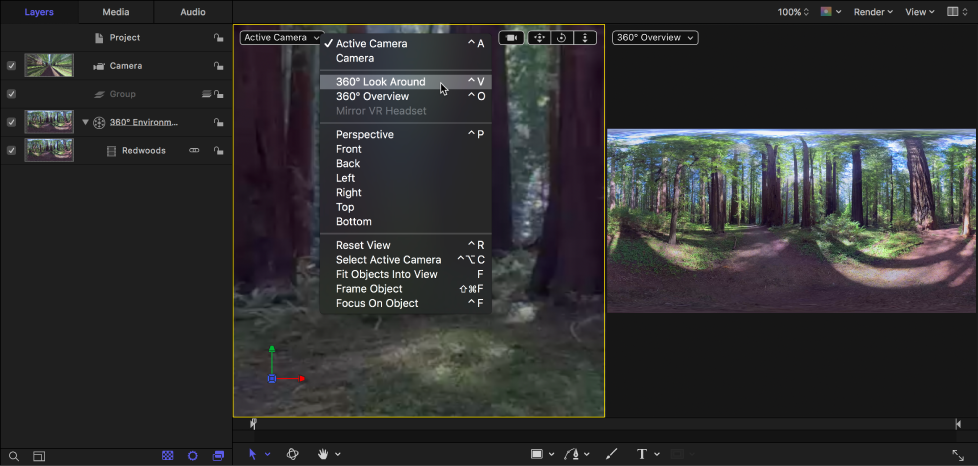Image resolution: width=978 pixels, height=466 pixels.
Task: Open the 360° Overview viewport dropdown
Action: pos(655,38)
